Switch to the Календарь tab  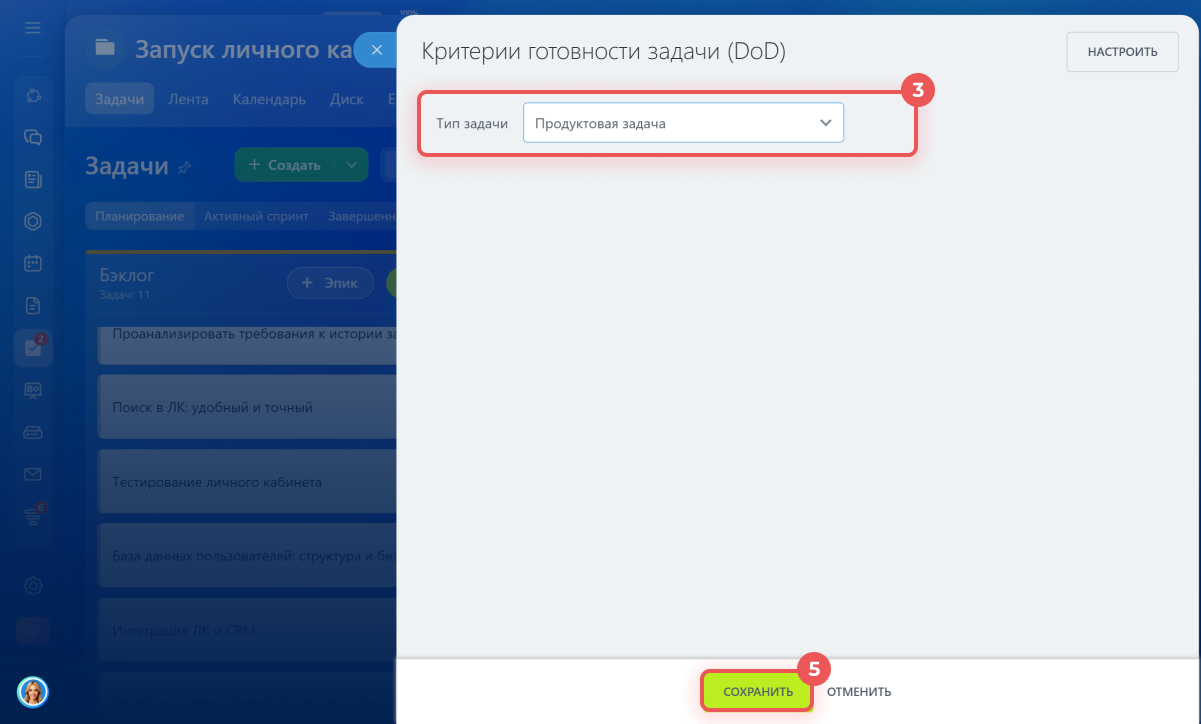click(269, 99)
